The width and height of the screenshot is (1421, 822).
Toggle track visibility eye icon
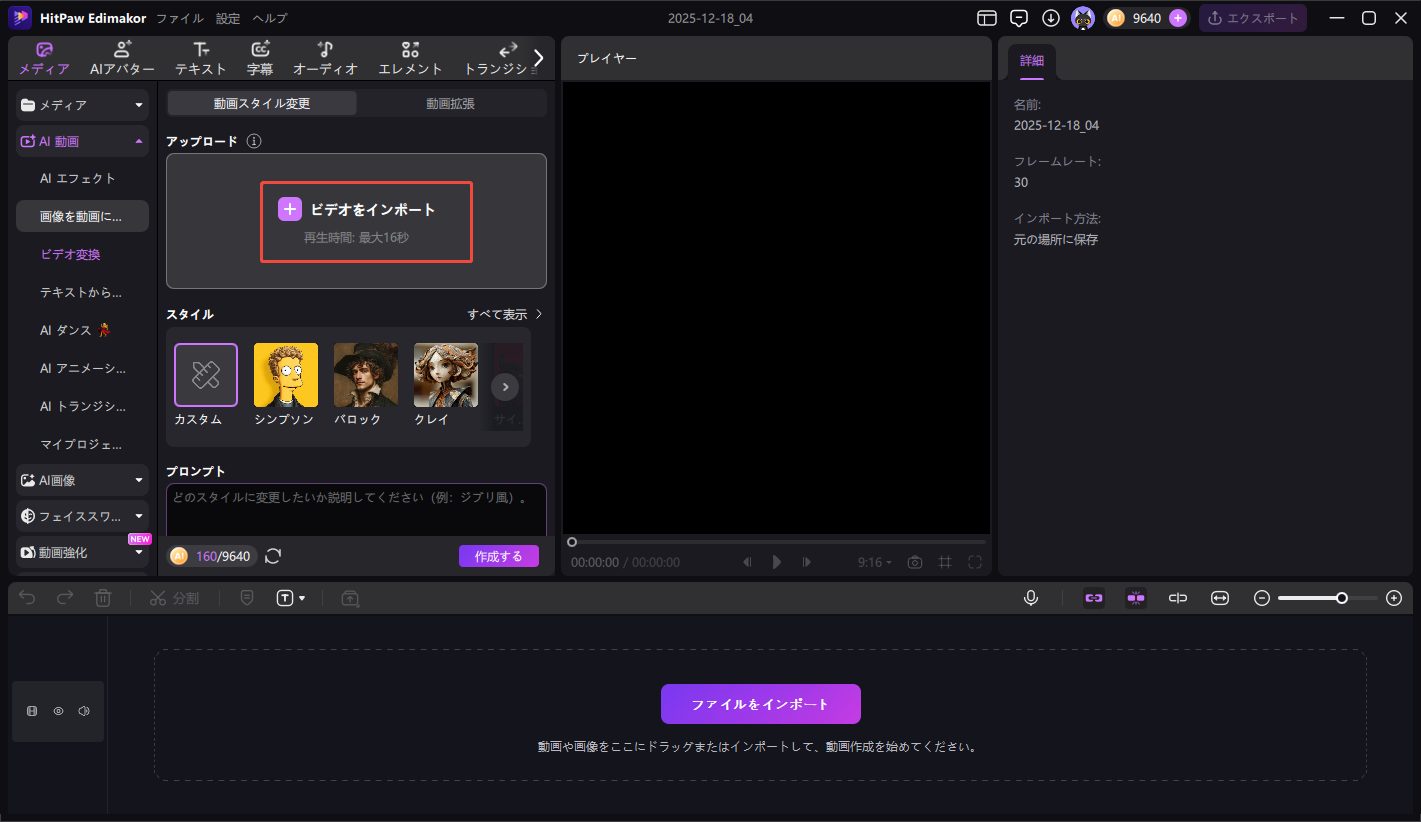pyautogui.click(x=58, y=711)
